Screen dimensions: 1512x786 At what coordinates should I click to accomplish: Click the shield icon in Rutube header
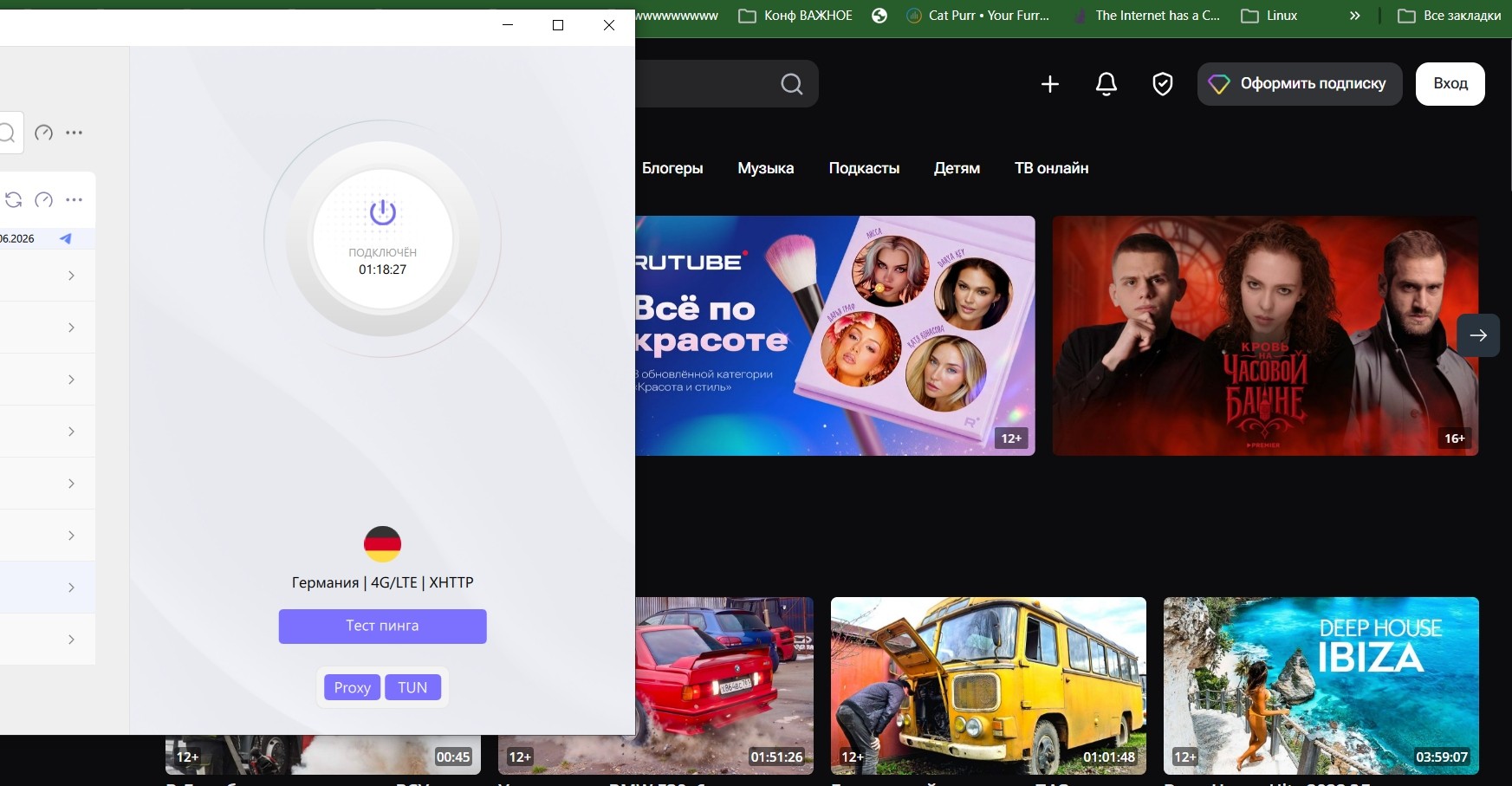tap(1163, 84)
